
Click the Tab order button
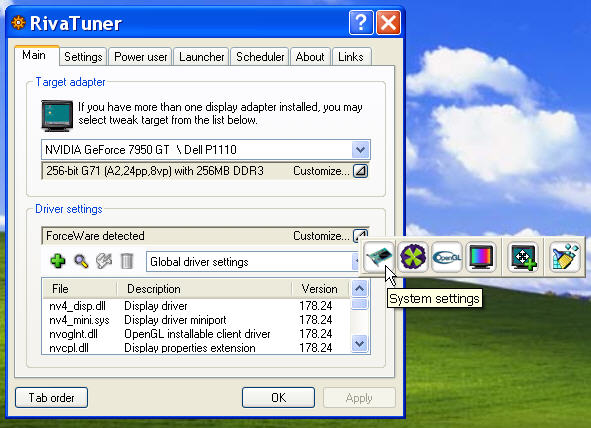point(52,398)
